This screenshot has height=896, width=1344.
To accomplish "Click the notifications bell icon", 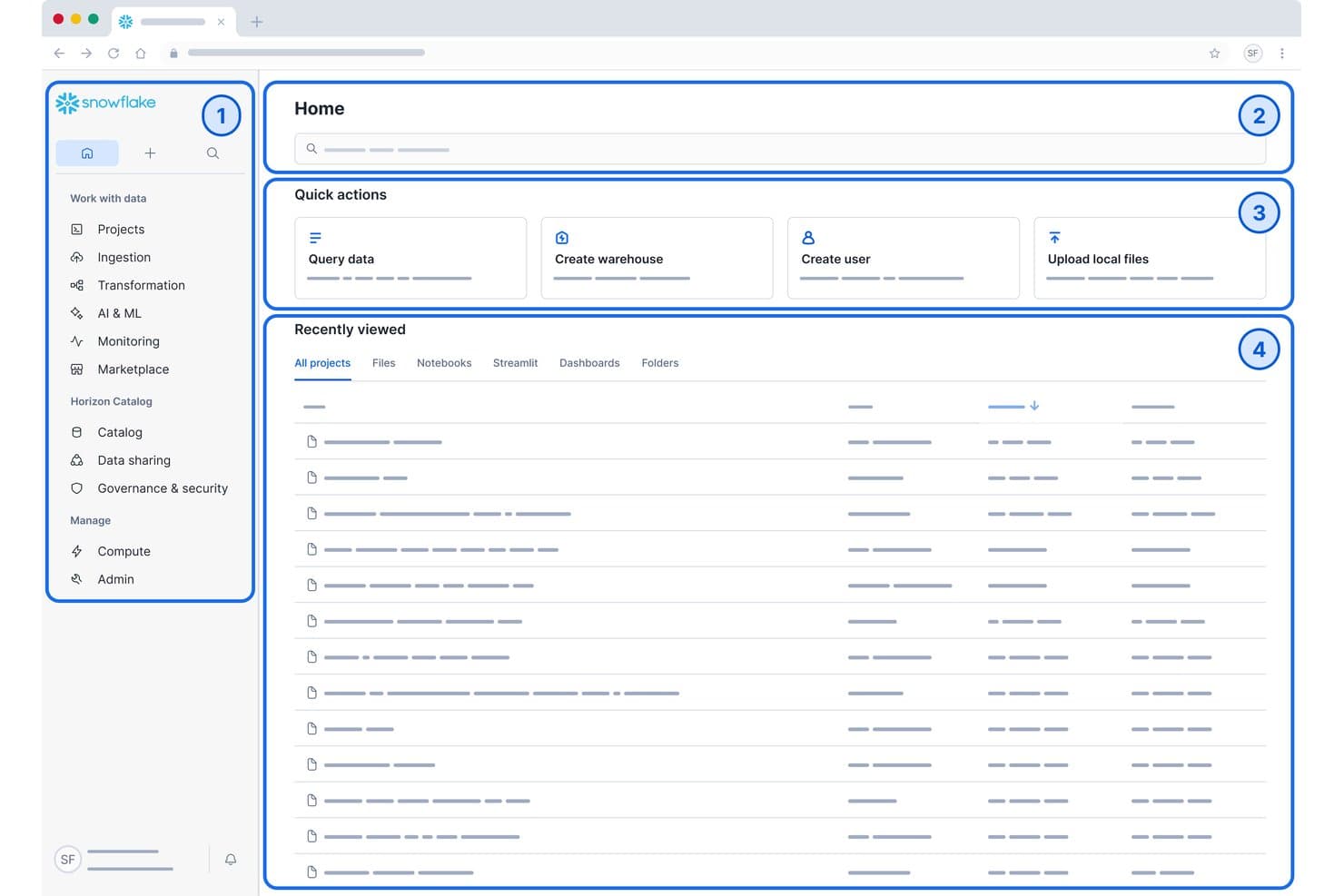I will (x=231, y=860).
